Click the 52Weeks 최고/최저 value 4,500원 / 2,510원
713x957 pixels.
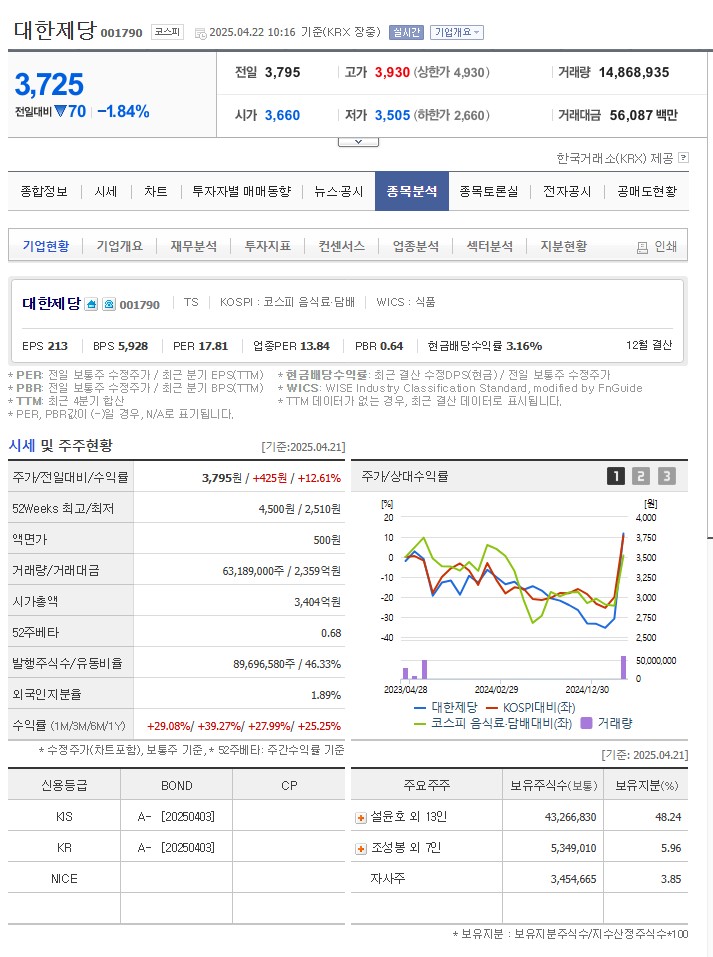point(299,510)
